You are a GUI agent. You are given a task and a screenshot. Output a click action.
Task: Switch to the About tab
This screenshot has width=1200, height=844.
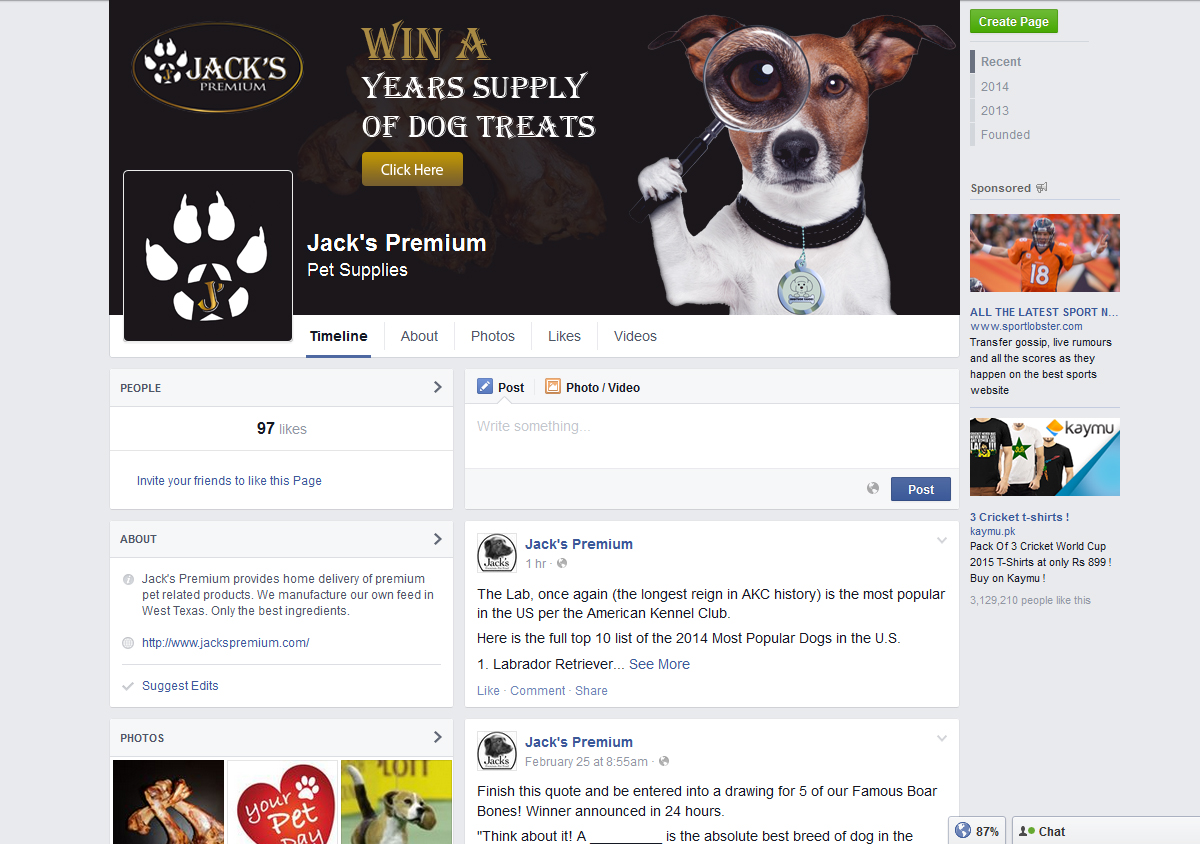click(419, 336)
